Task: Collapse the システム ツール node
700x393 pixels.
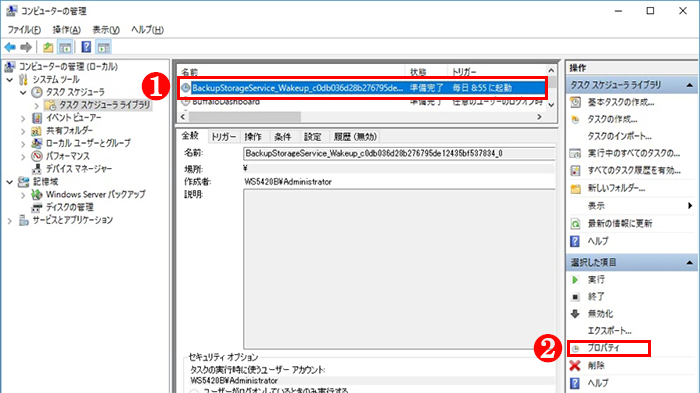Action: pyautogui.click(x=10, y=79)
